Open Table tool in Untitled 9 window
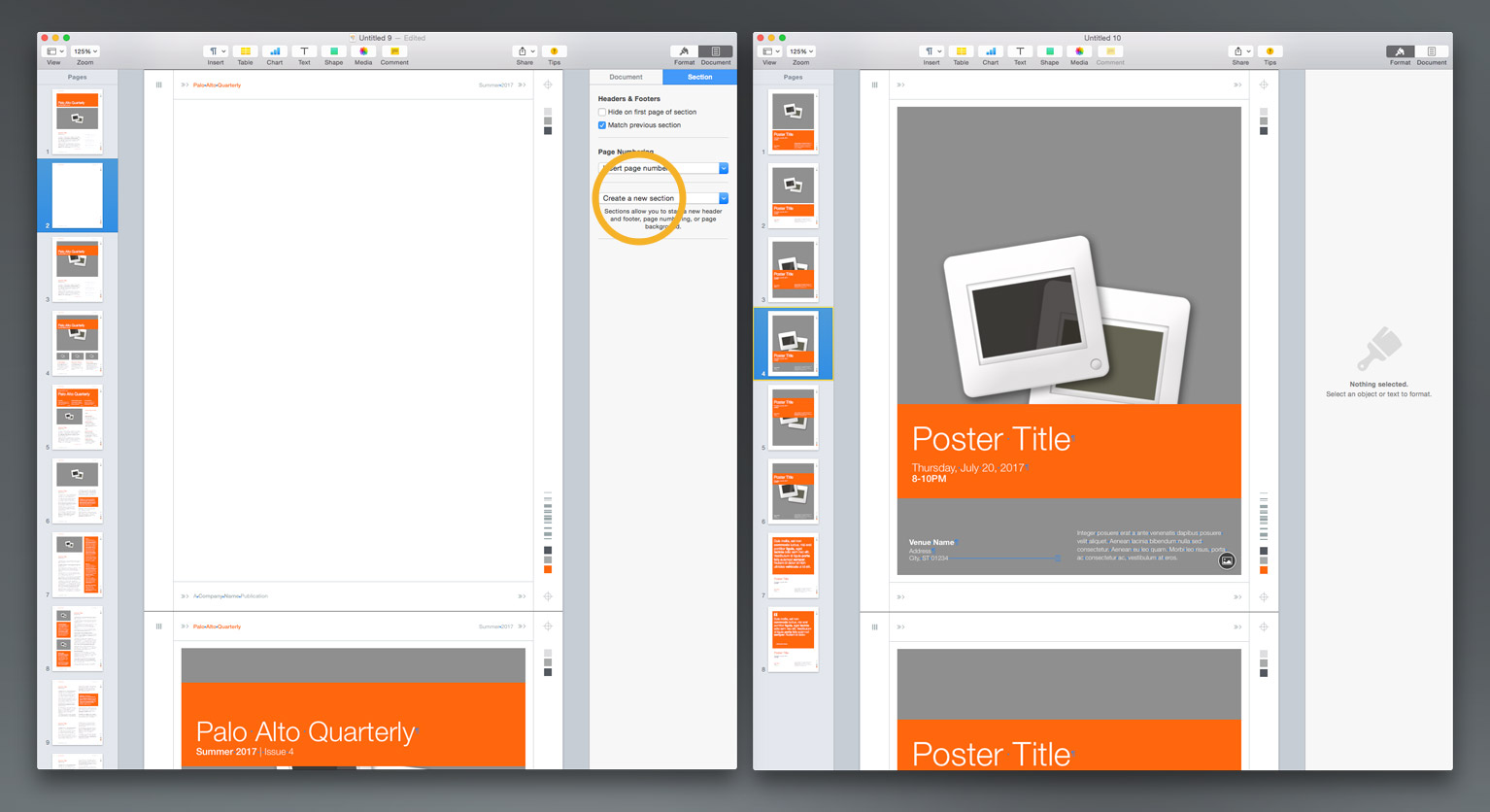Viewport: 1490px width, 812px height. pos(245,51)
